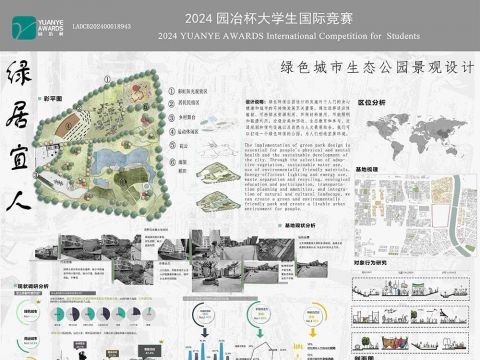The width and height of the screenshot is (480, 360).
Task: Click the green square bullet before 基地现状分析
Action: pyautogui.click(x=280, y=226)
